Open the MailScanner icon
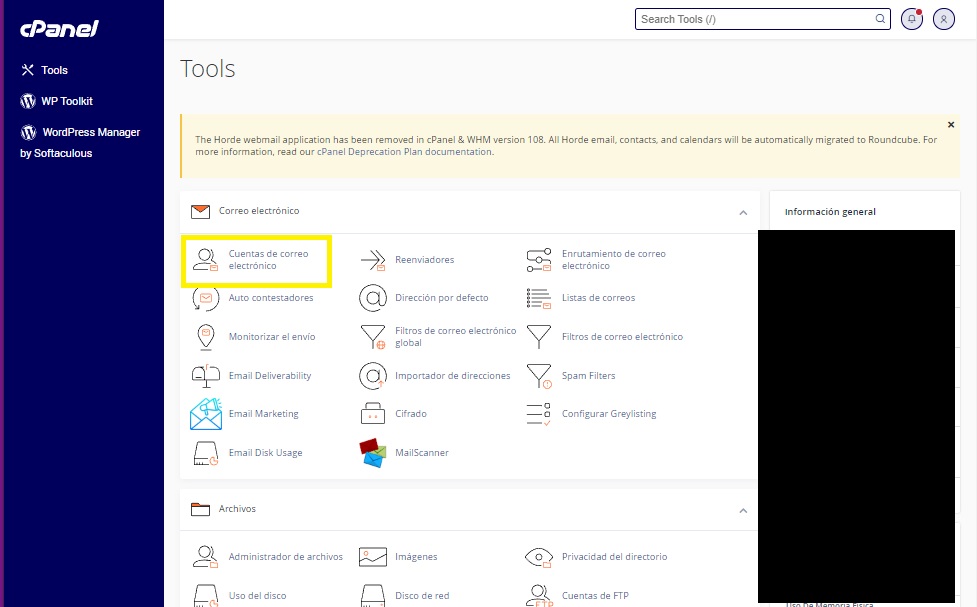 373,453
